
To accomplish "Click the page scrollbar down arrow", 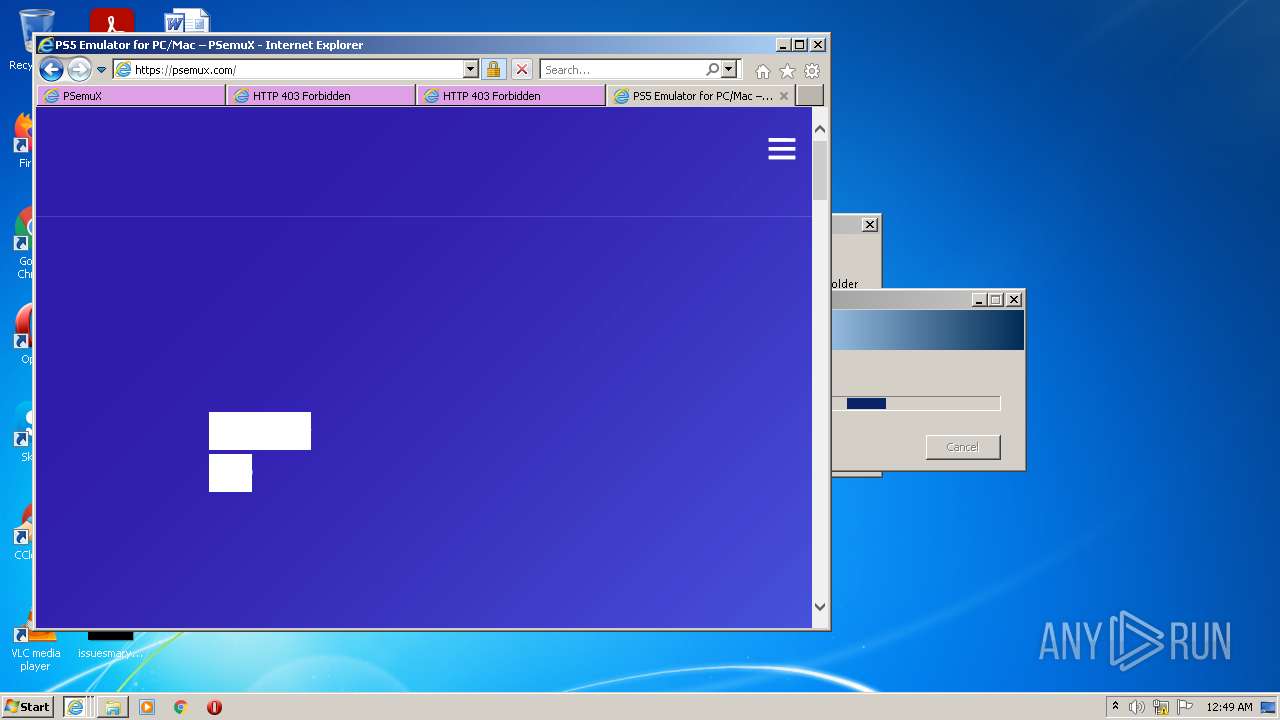I will 820,606.
